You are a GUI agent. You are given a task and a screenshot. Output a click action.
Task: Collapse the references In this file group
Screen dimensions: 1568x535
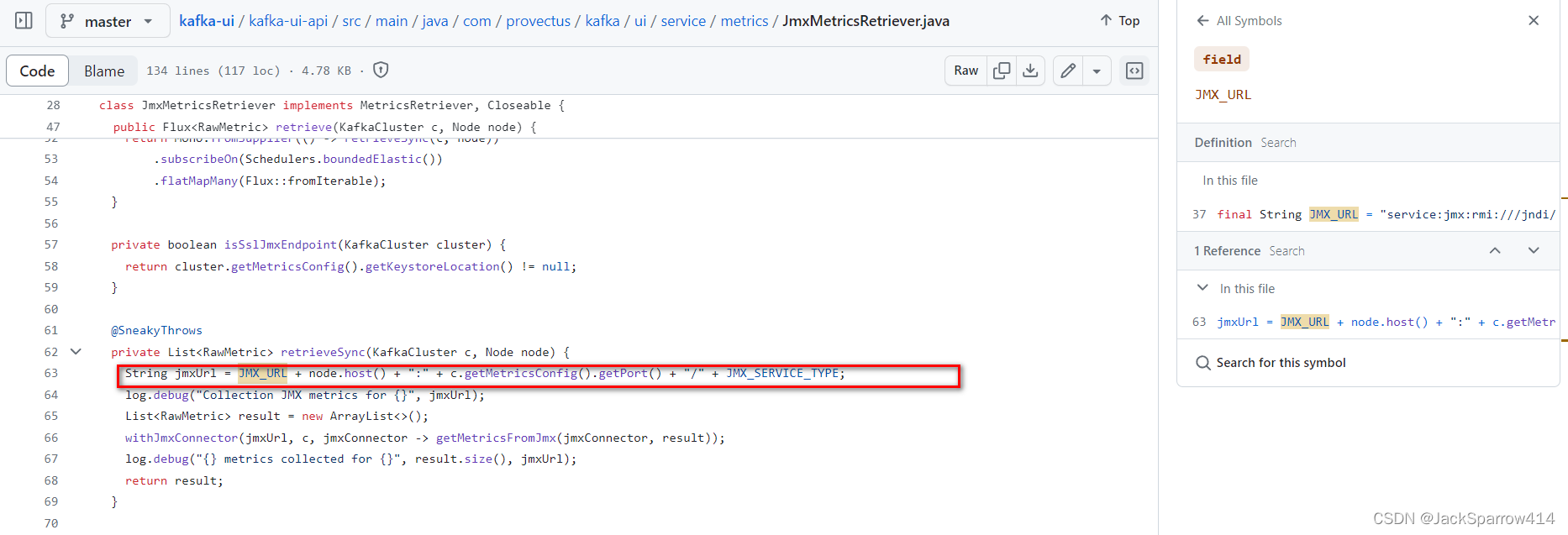[1202, 288]
